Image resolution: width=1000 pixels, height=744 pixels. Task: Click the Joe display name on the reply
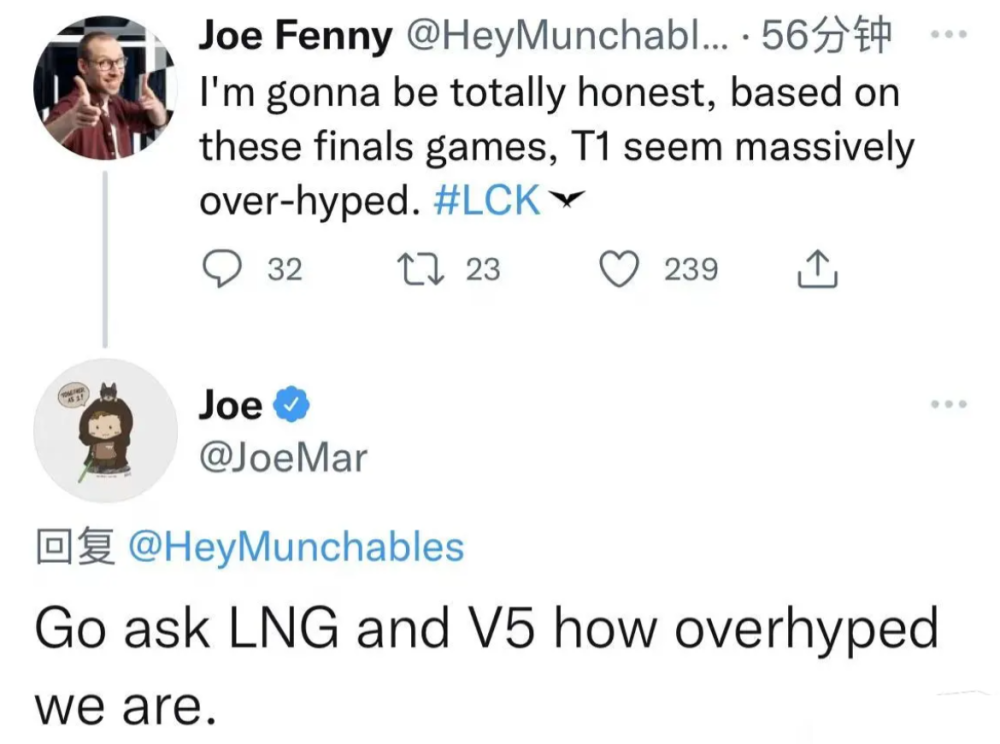point(230,406)
